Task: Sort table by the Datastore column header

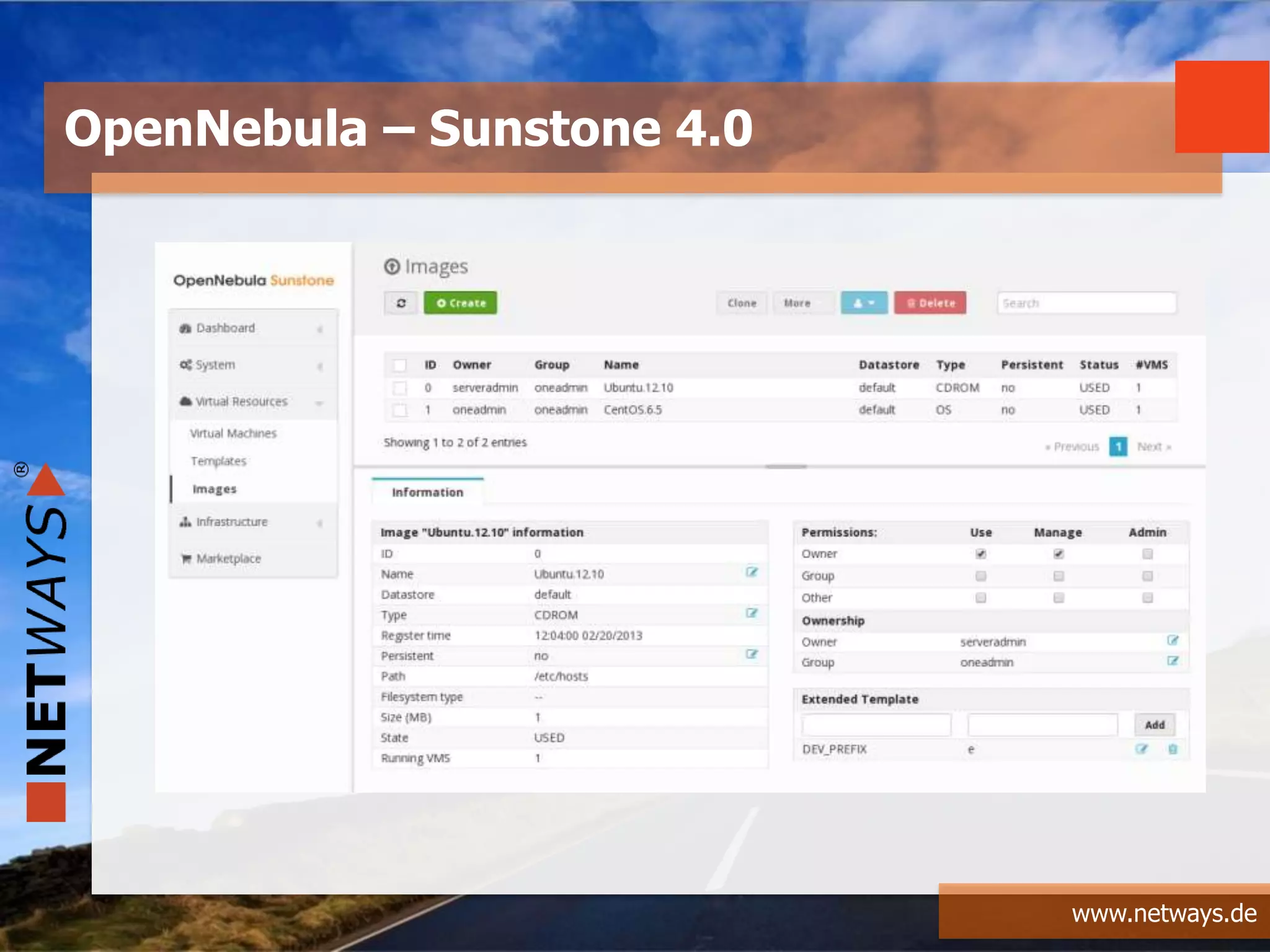Action: click(x=889, y=365)
